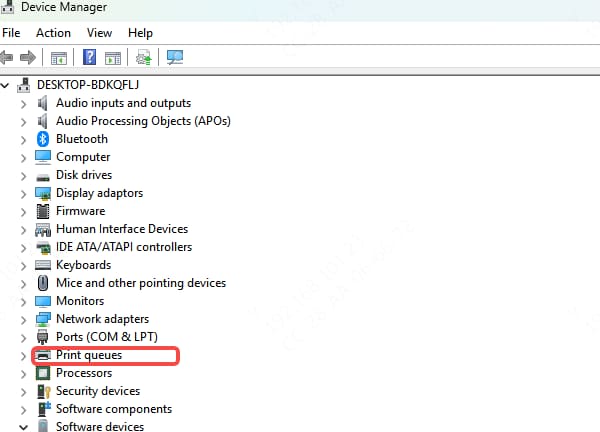Image resolution: width=600 pixels, height=432 pixels.
Task: Click the Software components icon
Action: [x=44, y=409]
